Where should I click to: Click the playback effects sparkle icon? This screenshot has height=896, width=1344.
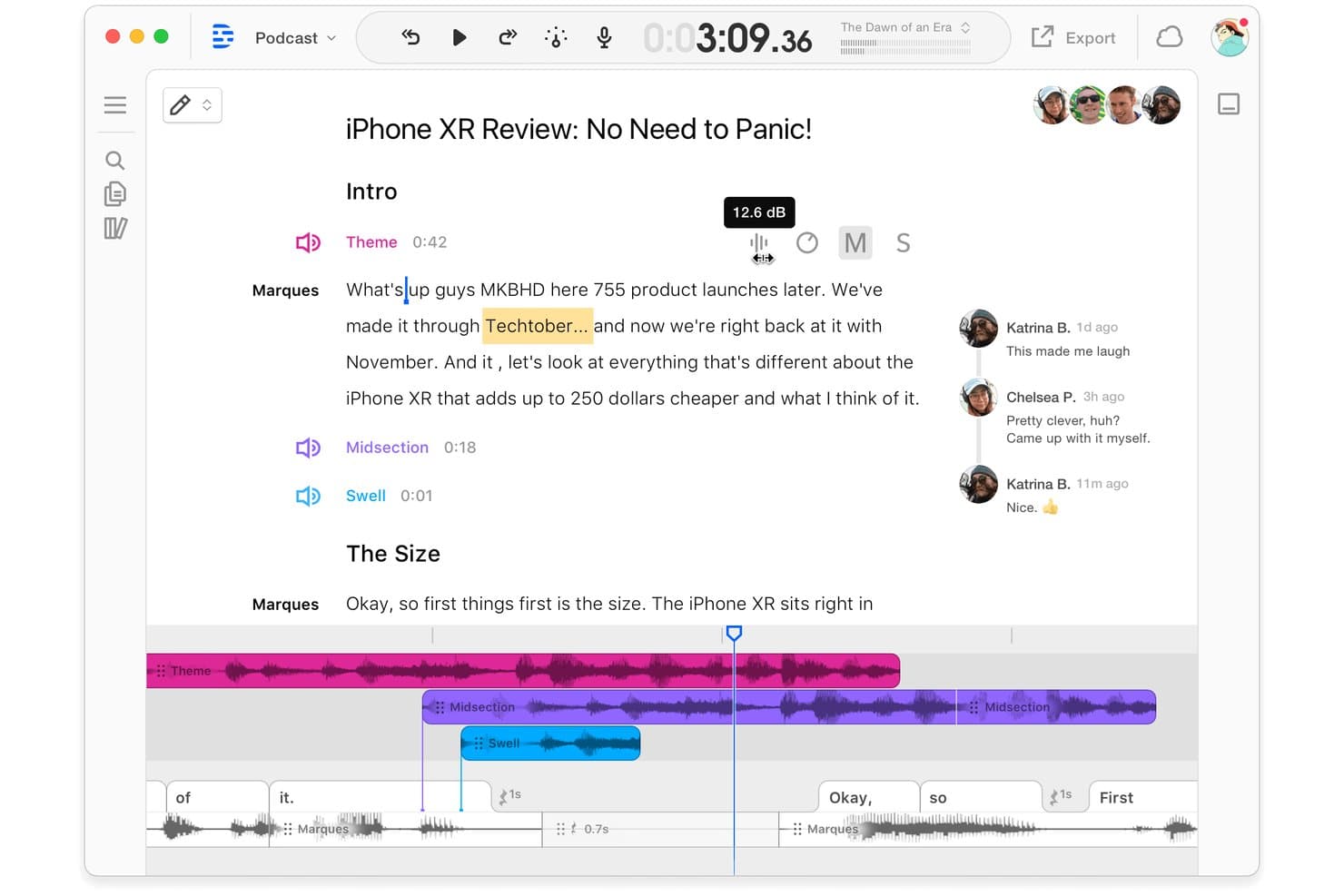pyautogui.click(x=556, y=37)
